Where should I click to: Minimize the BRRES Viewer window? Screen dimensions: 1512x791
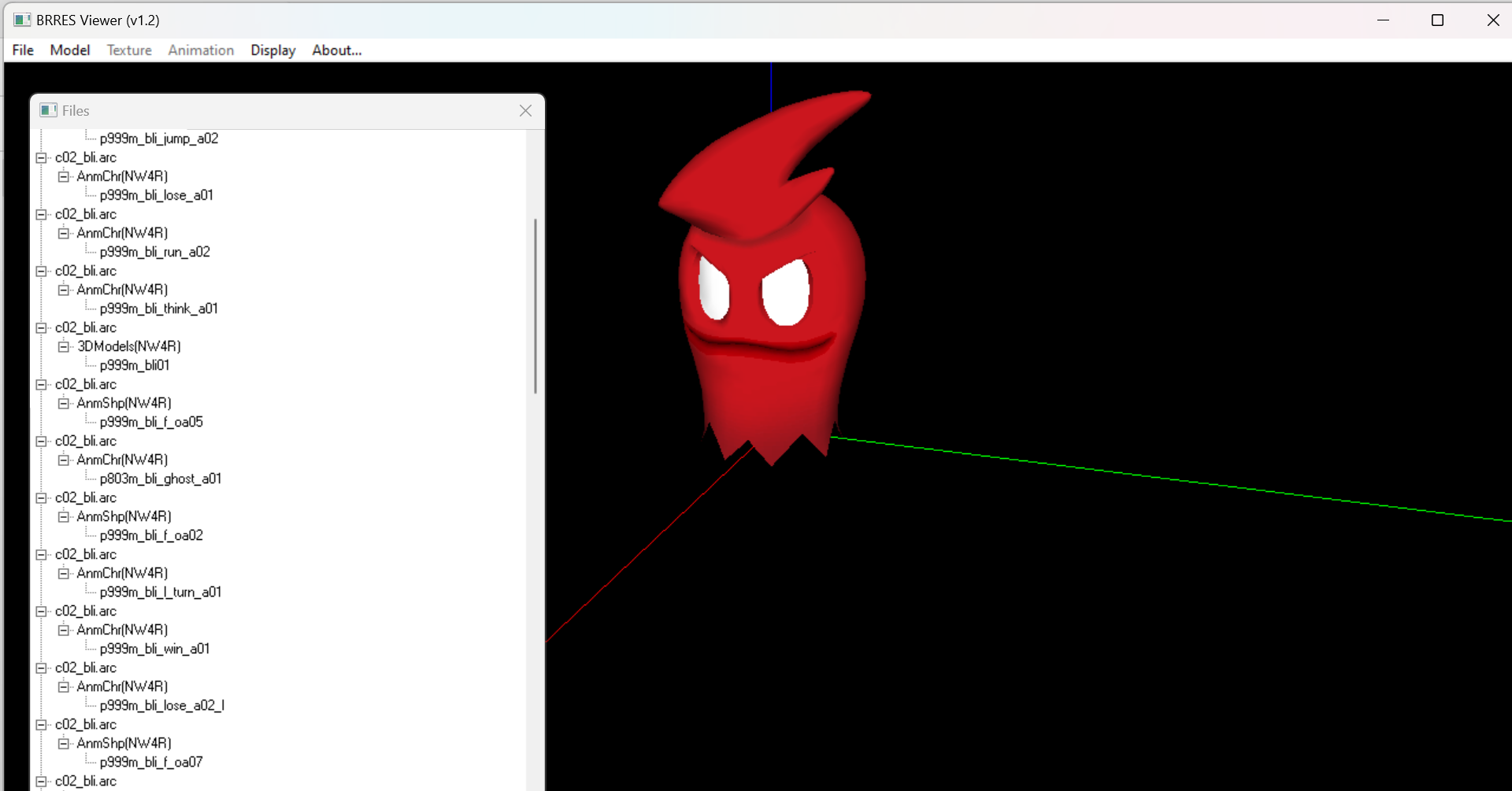(1383, 20)
